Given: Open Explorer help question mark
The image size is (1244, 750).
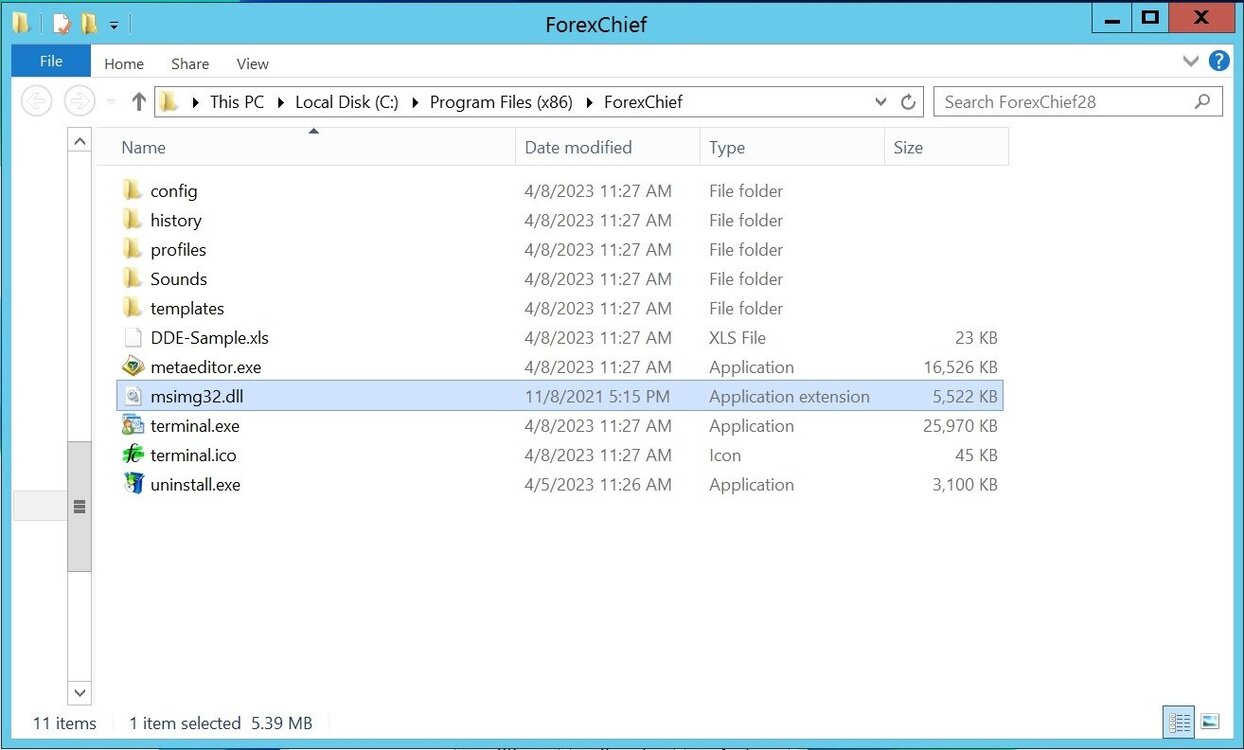Looking at the screenshot, I should 1219,61.
